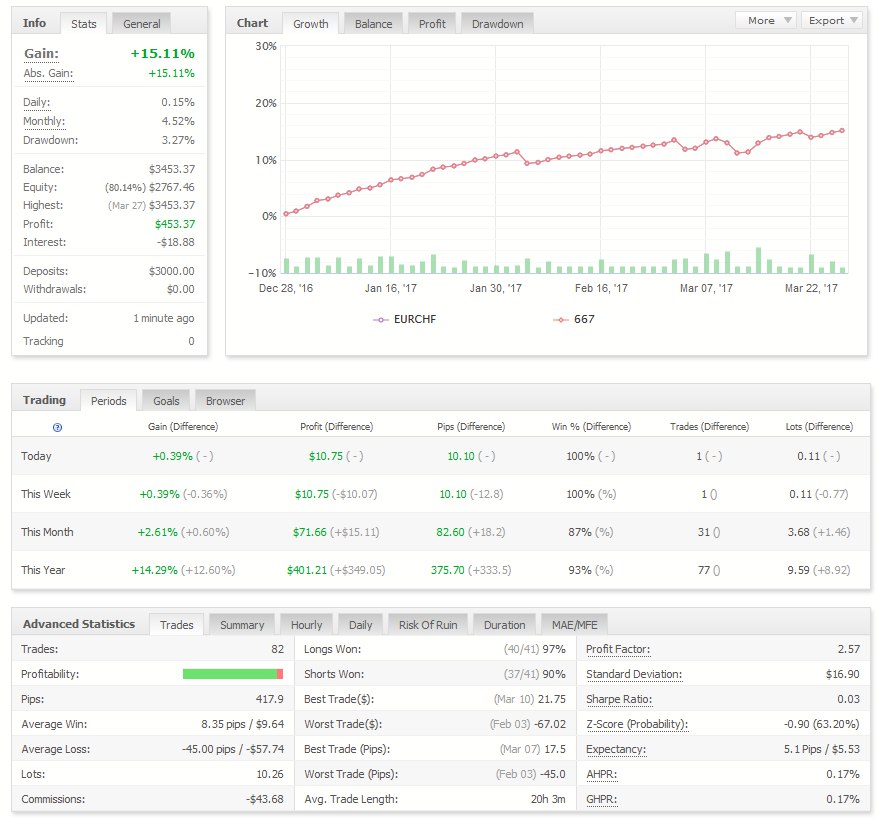This screenshot has width=879, height=819.
Task: Toggle the EURCHF legend series marker
Action: pyautogui.click(x=381, y=320)
